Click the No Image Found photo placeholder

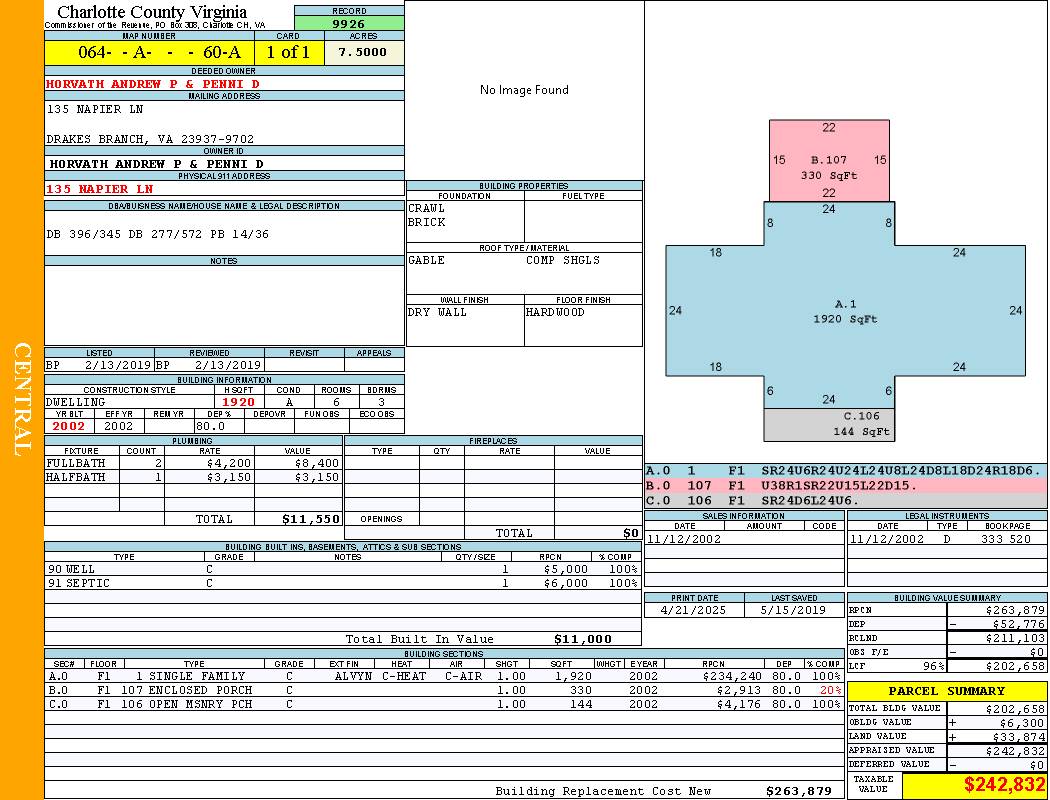[524, 90]
